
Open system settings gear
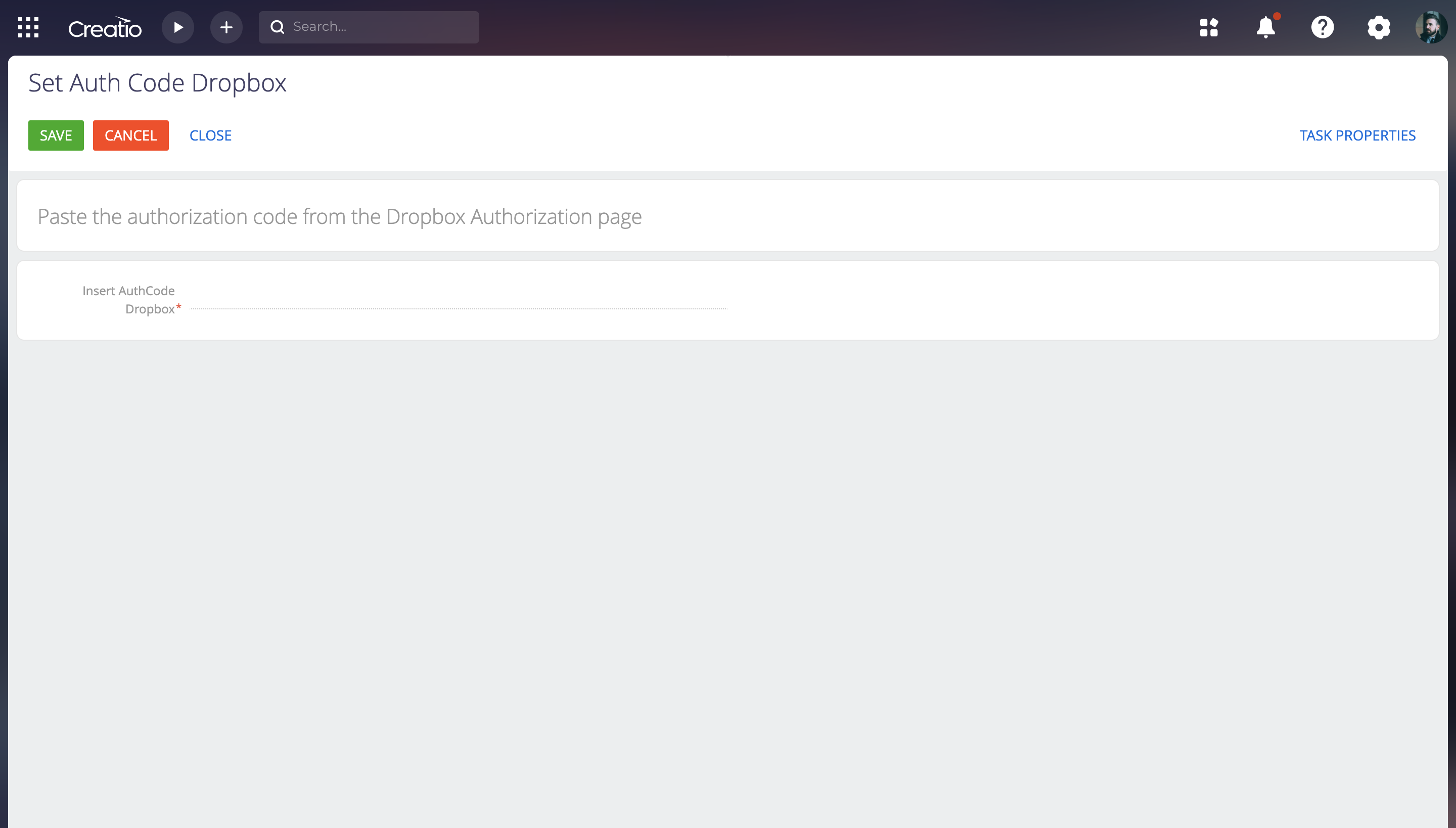(x=1379, y=27)
